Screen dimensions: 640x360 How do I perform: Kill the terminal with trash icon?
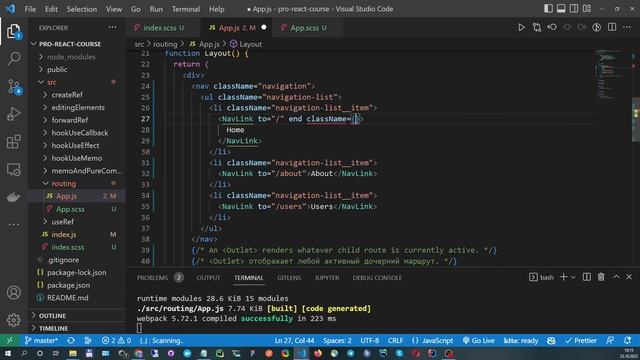point(601,277)
